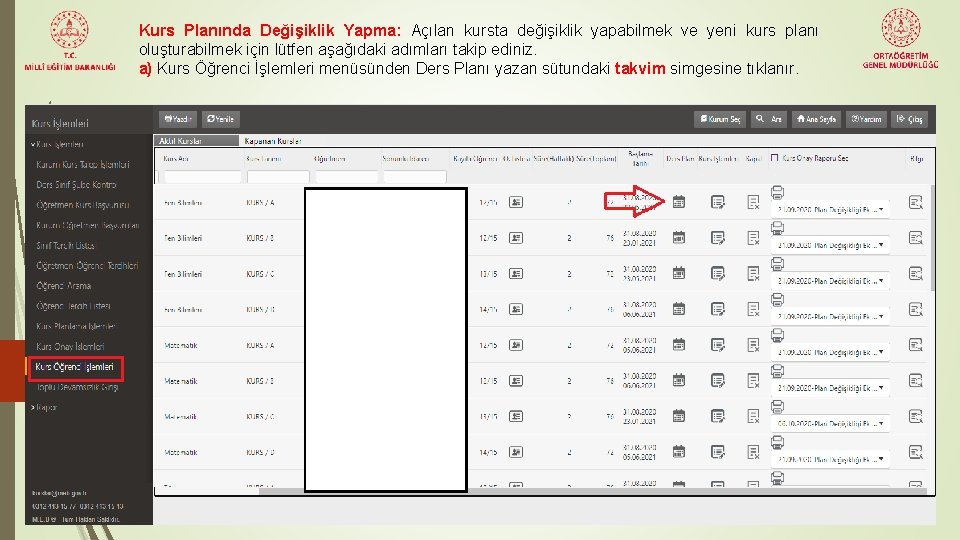This screenshot has width=960, height=540.
Task: Open report dropdown in Fen Bilimleri KURS / A row
Action: [x=830, y=209]
